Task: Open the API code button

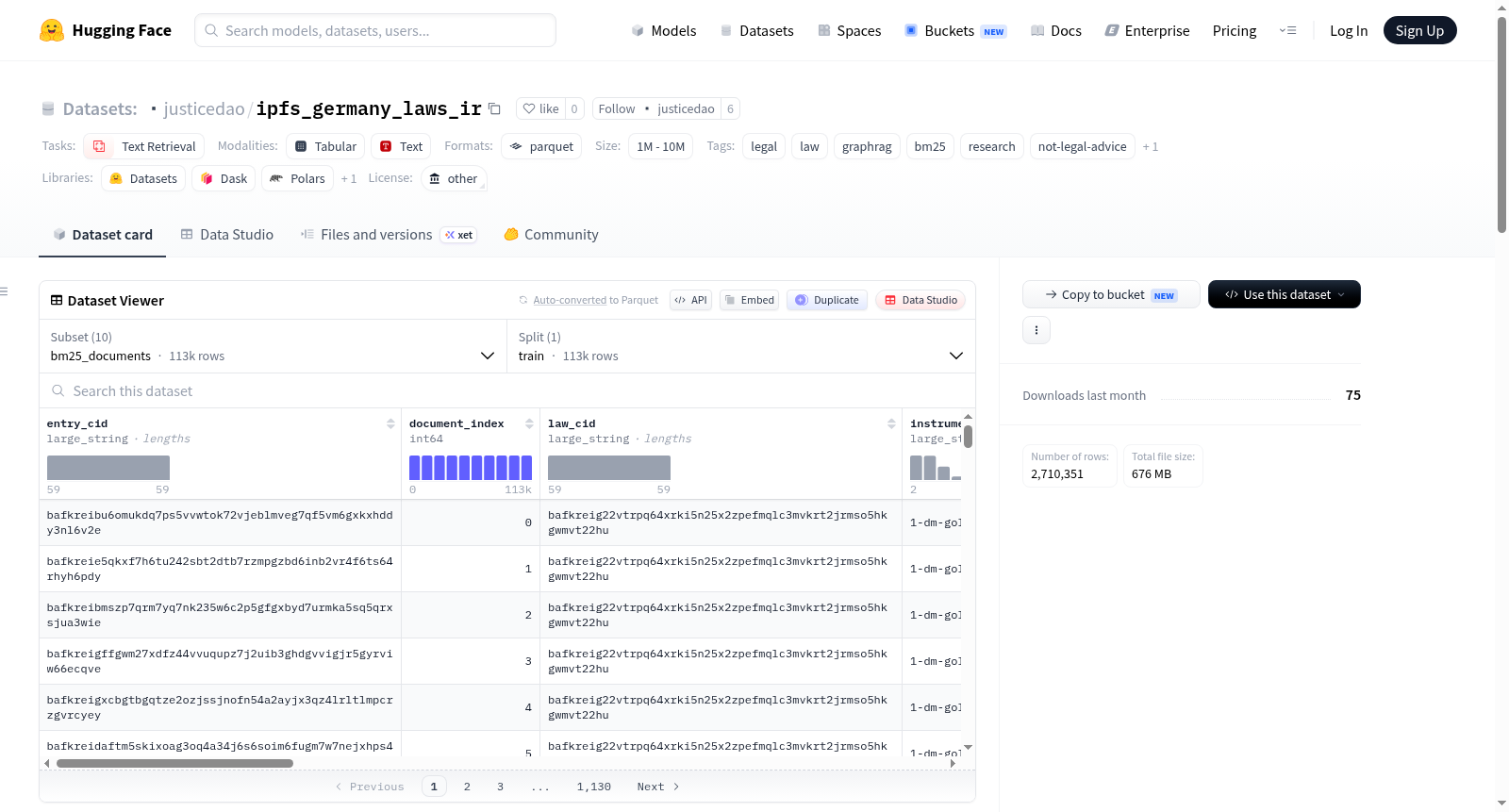Action: pos(690,300)
